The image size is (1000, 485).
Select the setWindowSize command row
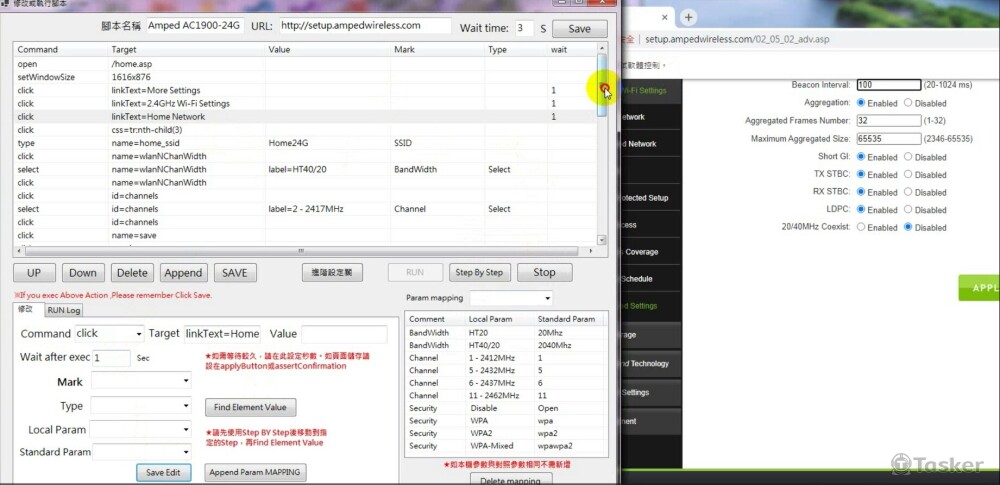pos(305,77)
